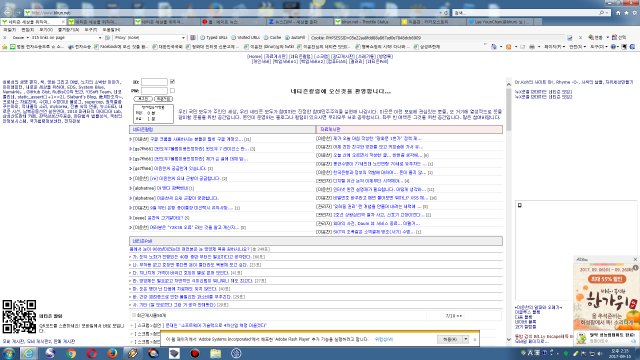This screenshot has width=640, height=360.
Task: Click the add-to-favorites-bar star icon
Action: [5, 47]
